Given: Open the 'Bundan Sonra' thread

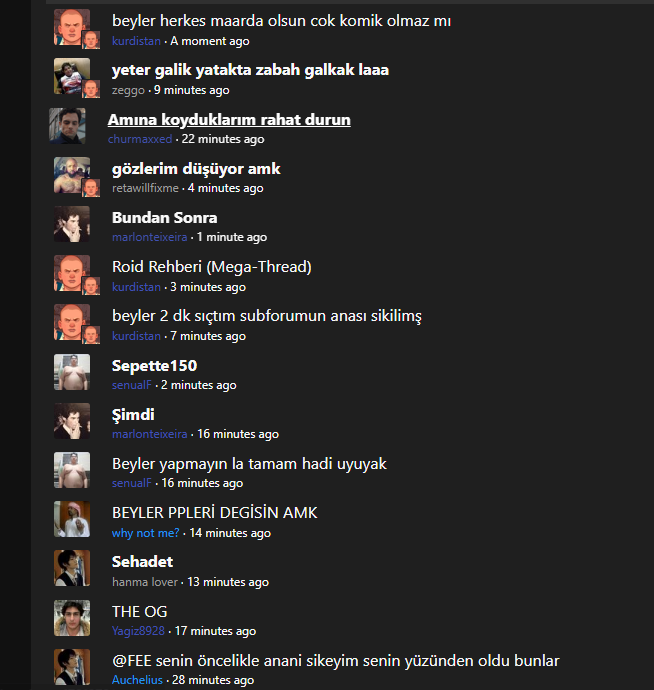Looking at the screenshot, I should [165, 217].
